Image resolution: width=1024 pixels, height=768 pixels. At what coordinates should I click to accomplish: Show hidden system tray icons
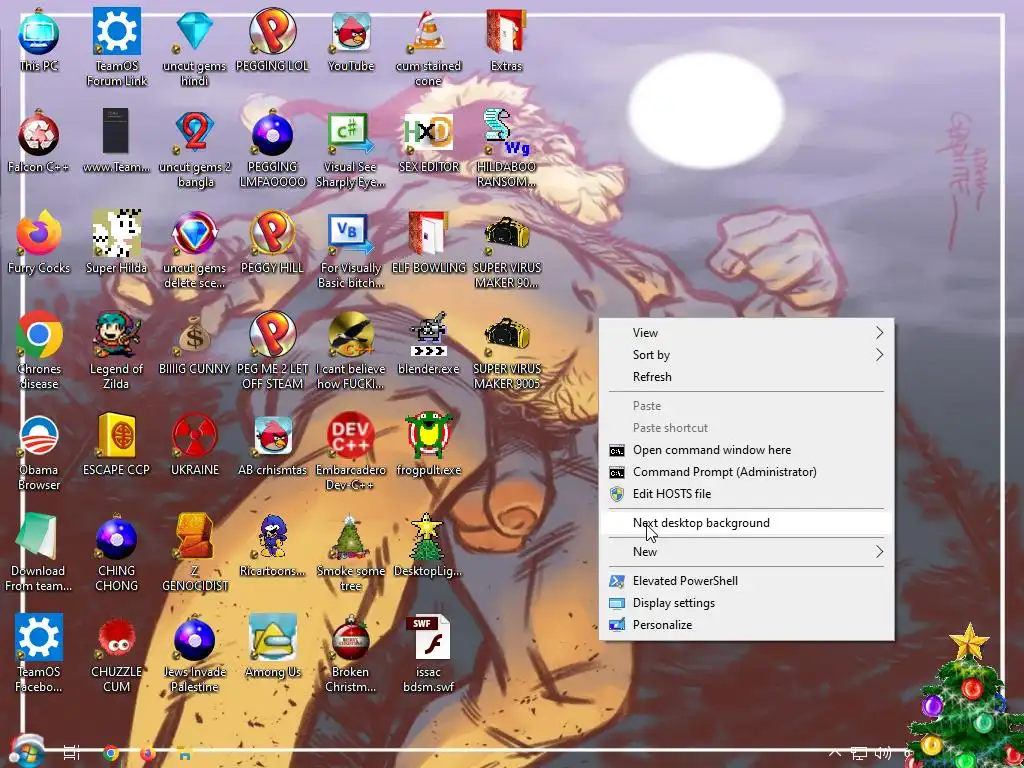coord(835,752)
